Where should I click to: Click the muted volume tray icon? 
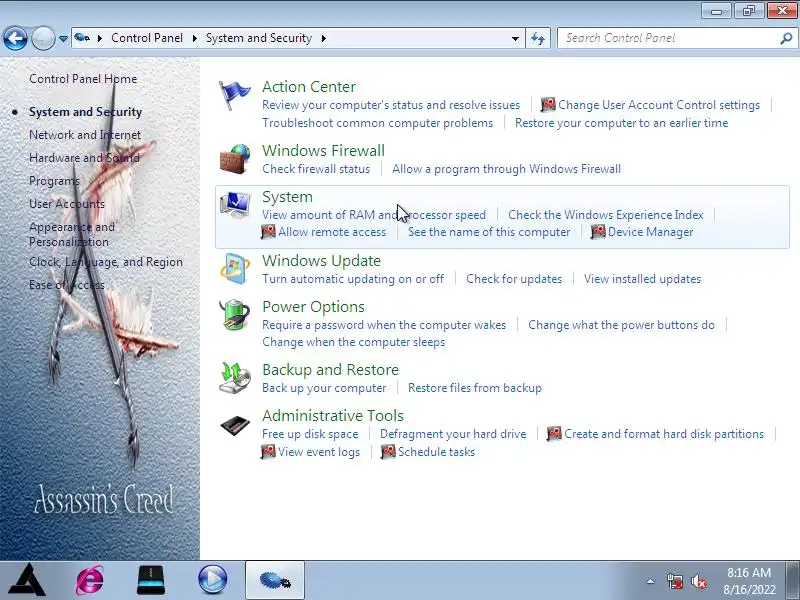[699, 581]
